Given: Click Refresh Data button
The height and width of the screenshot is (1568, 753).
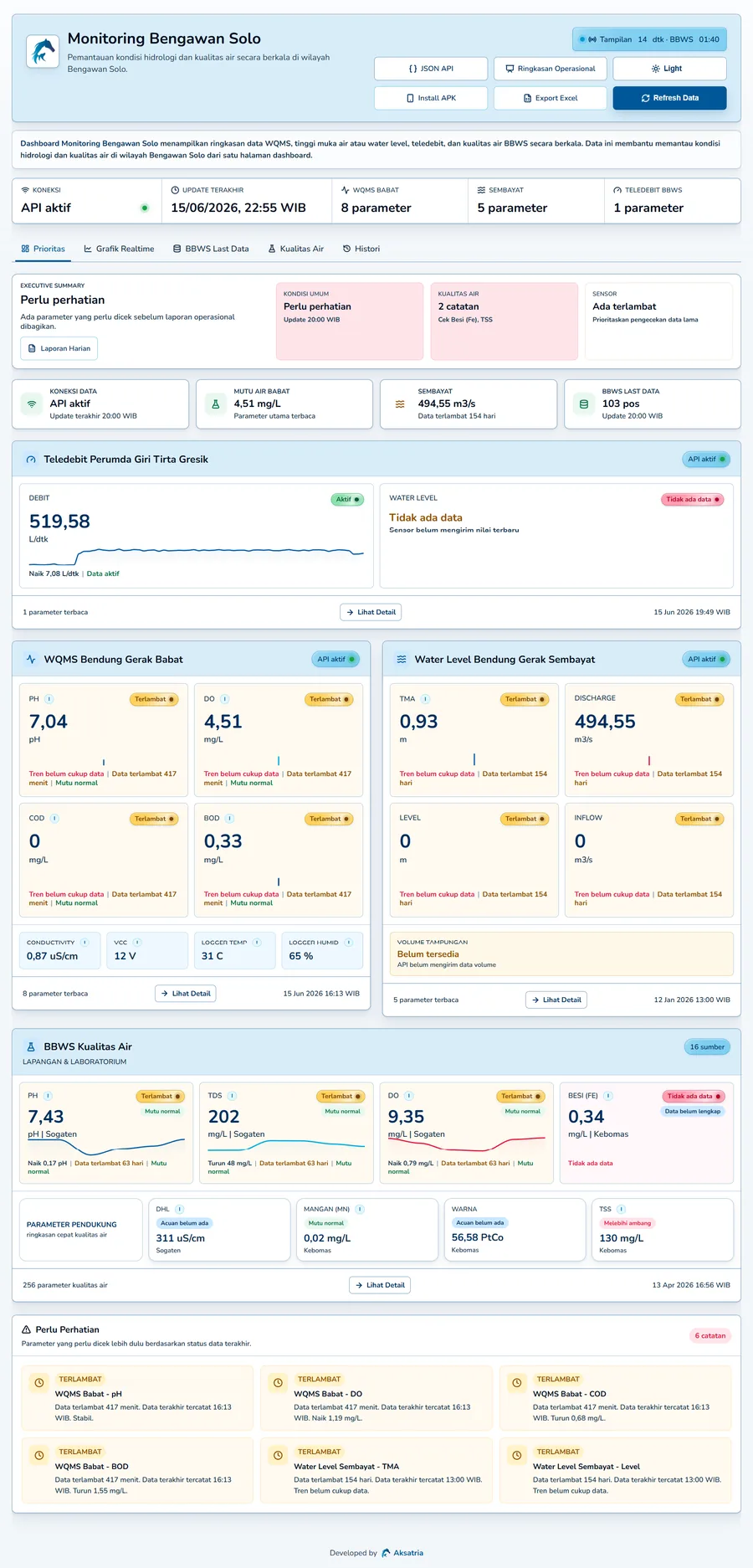Looking at the screenshot, I should [x=669, y=98].
